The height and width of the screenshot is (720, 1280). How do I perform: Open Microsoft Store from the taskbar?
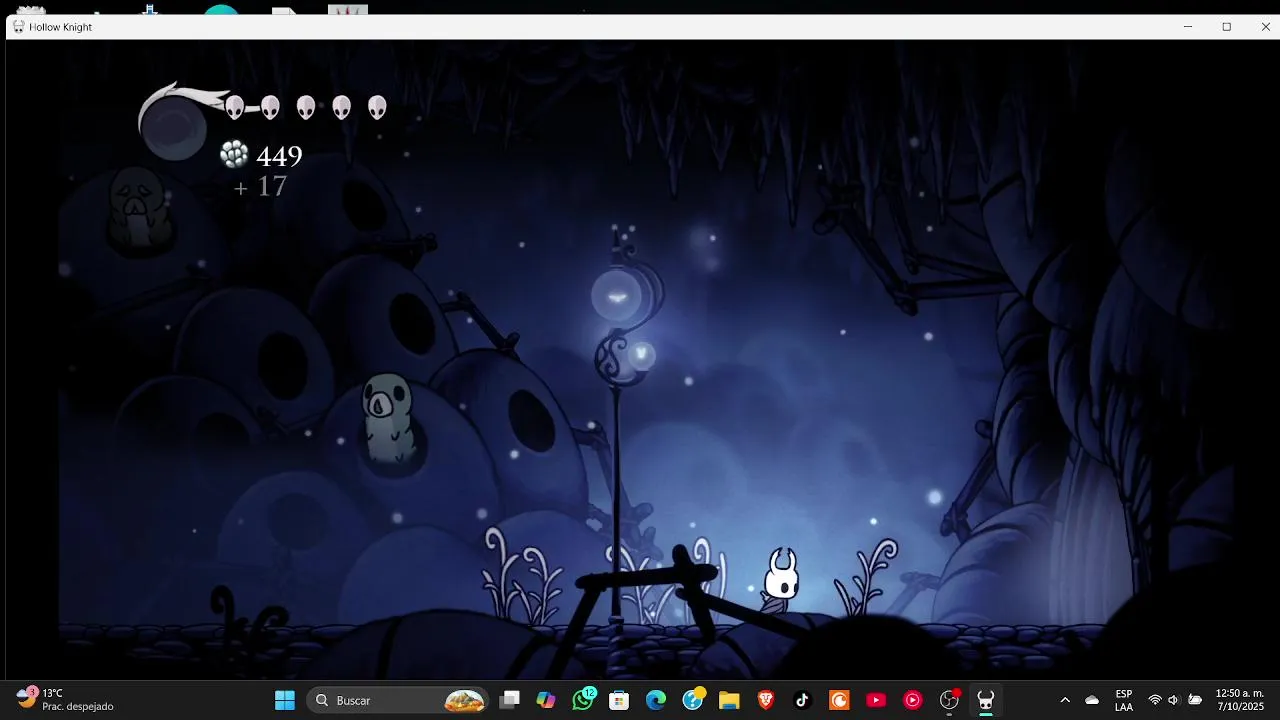(x=619, y=700)
